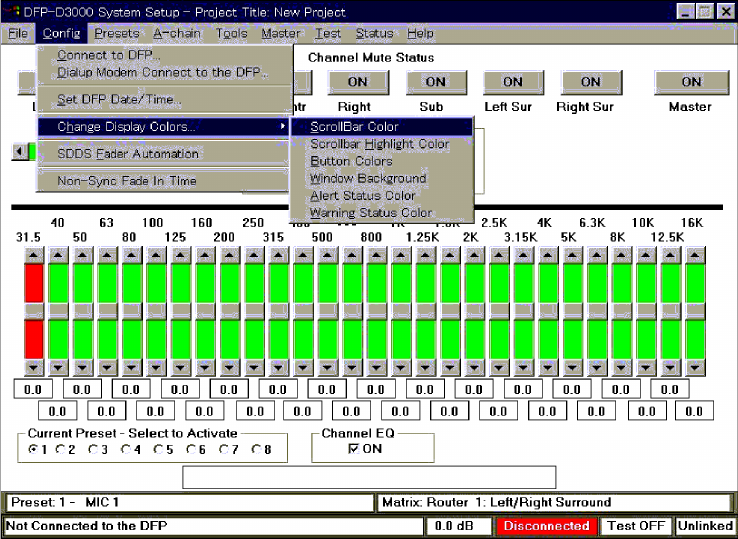Click the first 0.0 gain value field
The width and height of the screenshot is (738, 539).
coord(33,388)
